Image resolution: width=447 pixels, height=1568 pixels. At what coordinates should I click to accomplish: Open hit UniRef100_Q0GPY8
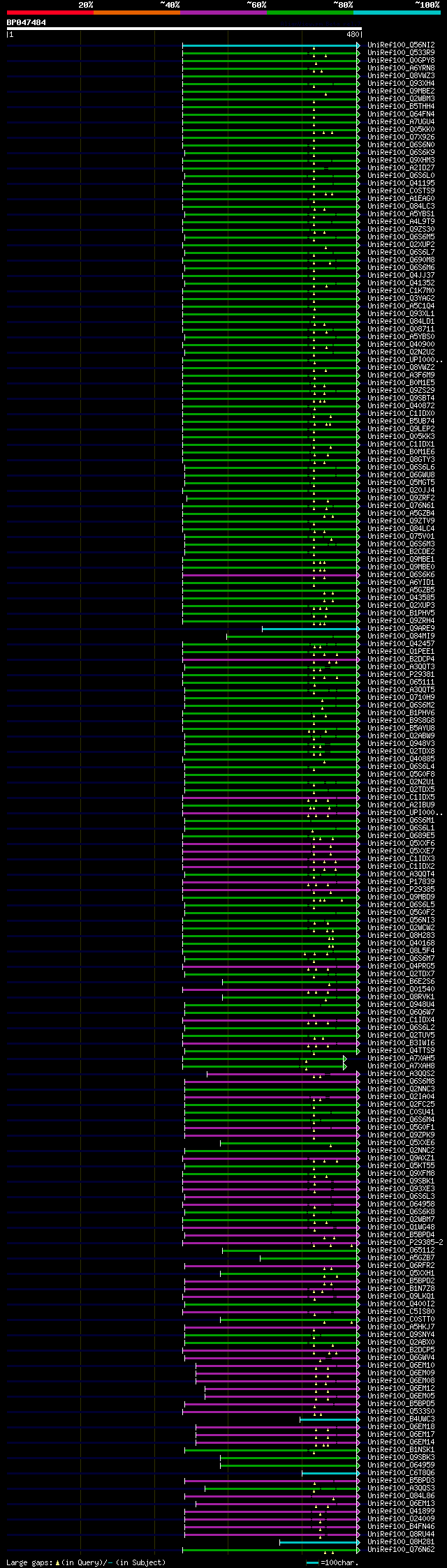pos(401,60)
